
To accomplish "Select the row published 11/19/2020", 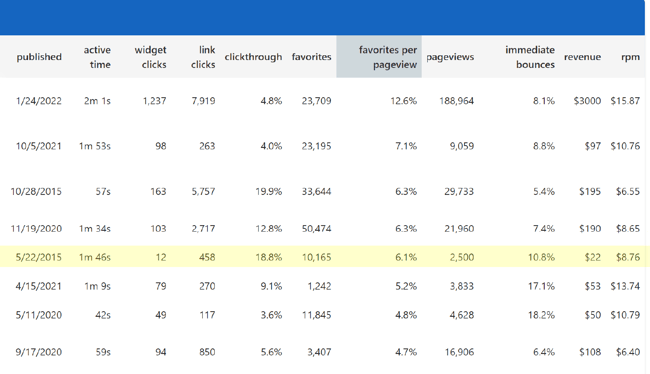I will pyautogui.click(x=323, y=228).
